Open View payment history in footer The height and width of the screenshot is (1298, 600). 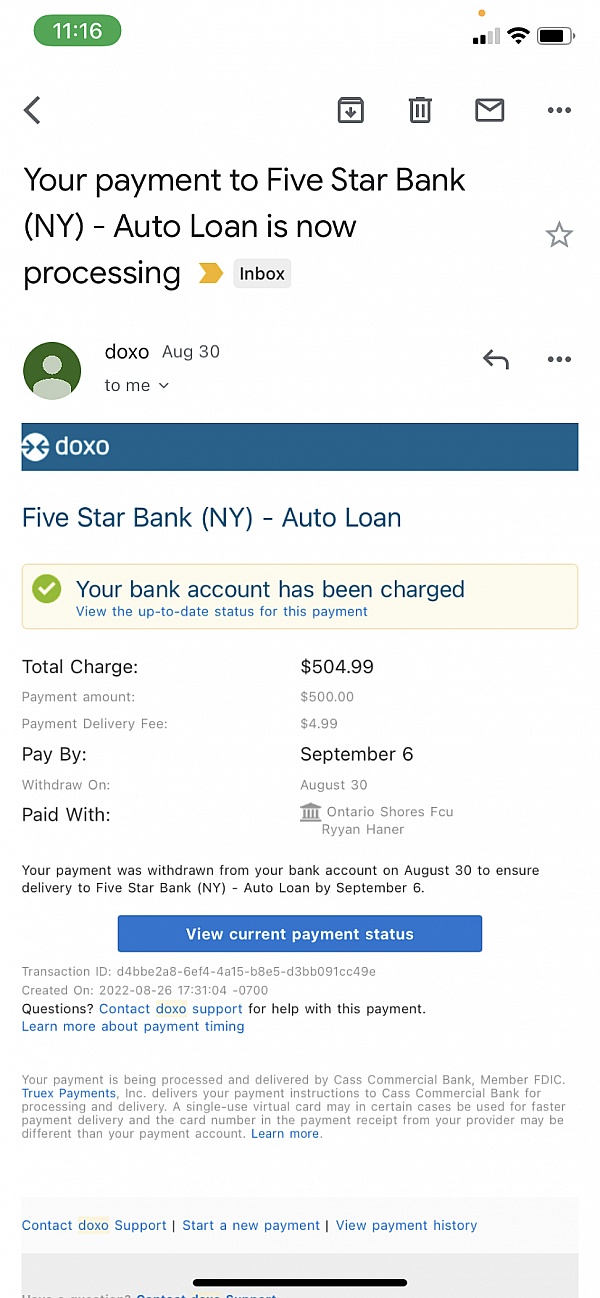[x=406, y=1225]
